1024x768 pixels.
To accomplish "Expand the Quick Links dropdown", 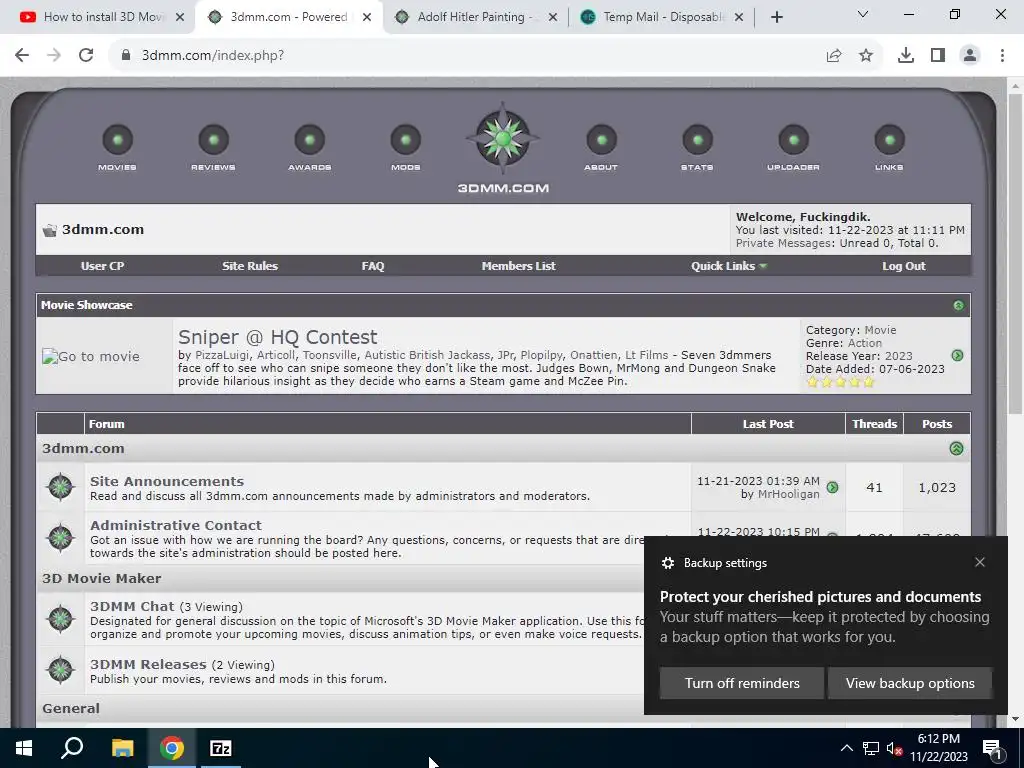I will 729,266.
